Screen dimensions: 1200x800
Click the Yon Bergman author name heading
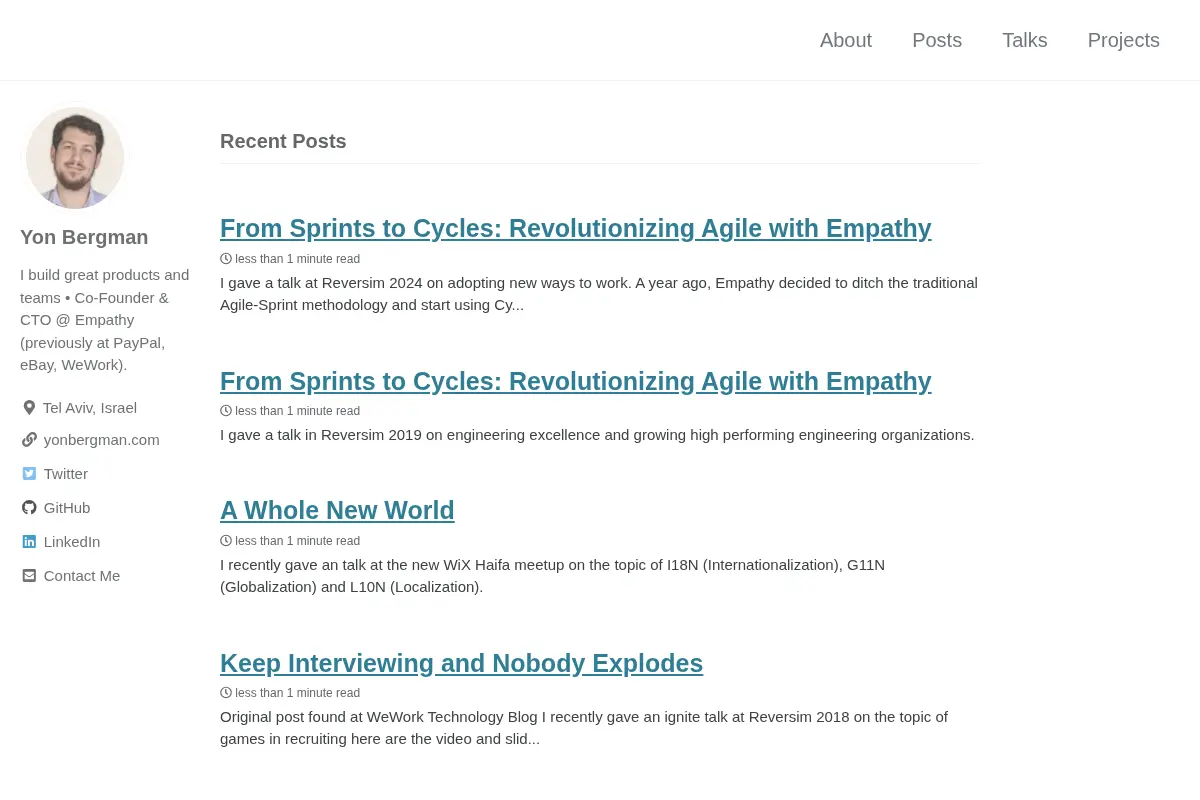(x=84, y=237)
